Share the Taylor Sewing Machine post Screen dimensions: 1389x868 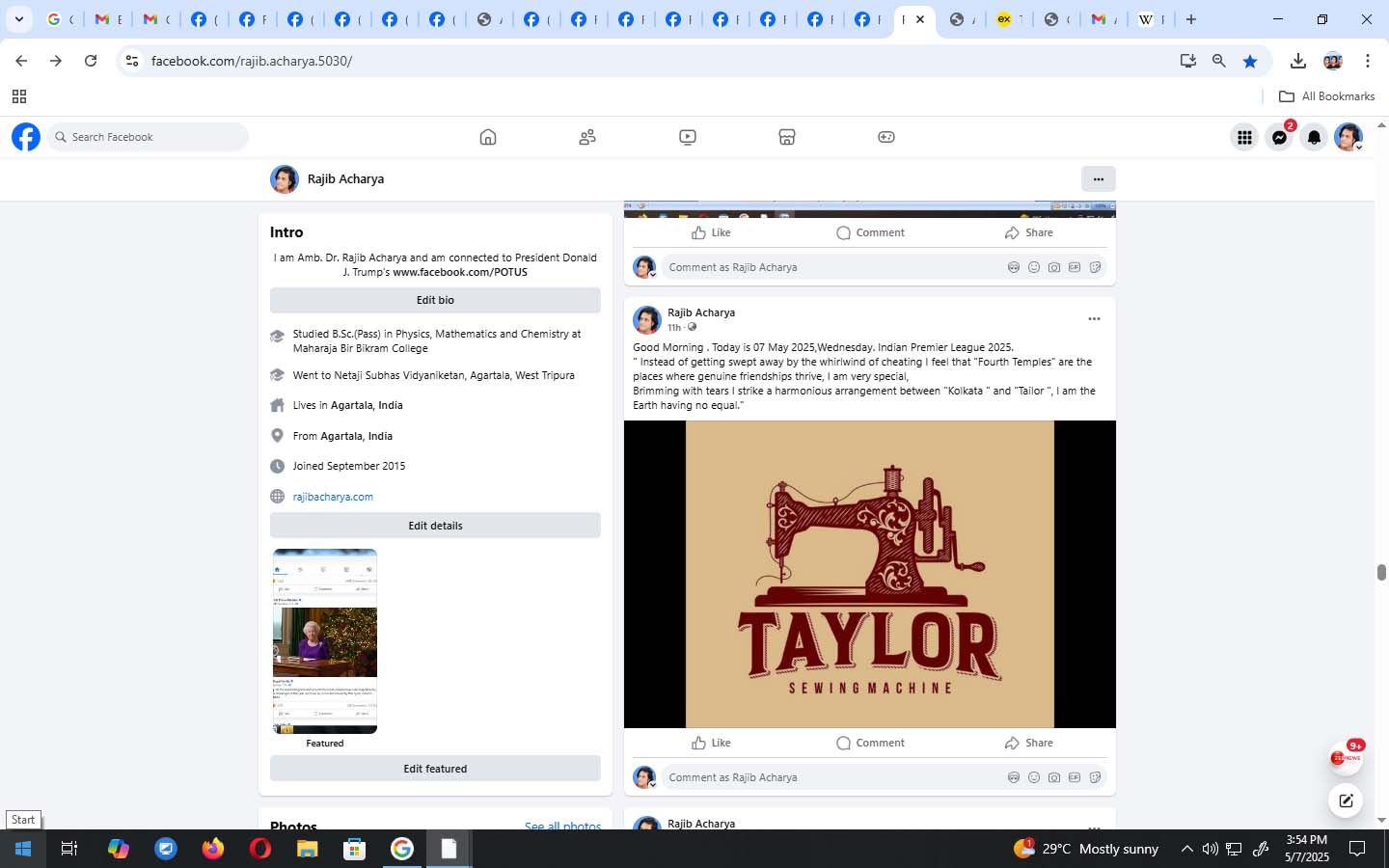click(1028, 743)
